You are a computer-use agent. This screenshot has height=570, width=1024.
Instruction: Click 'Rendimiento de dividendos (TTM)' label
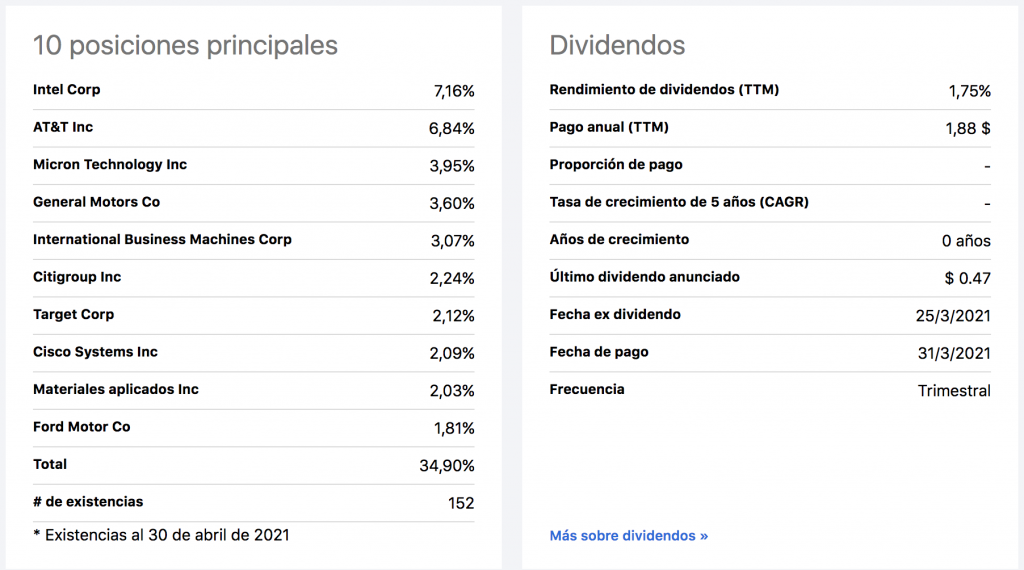tap(664, 90)
